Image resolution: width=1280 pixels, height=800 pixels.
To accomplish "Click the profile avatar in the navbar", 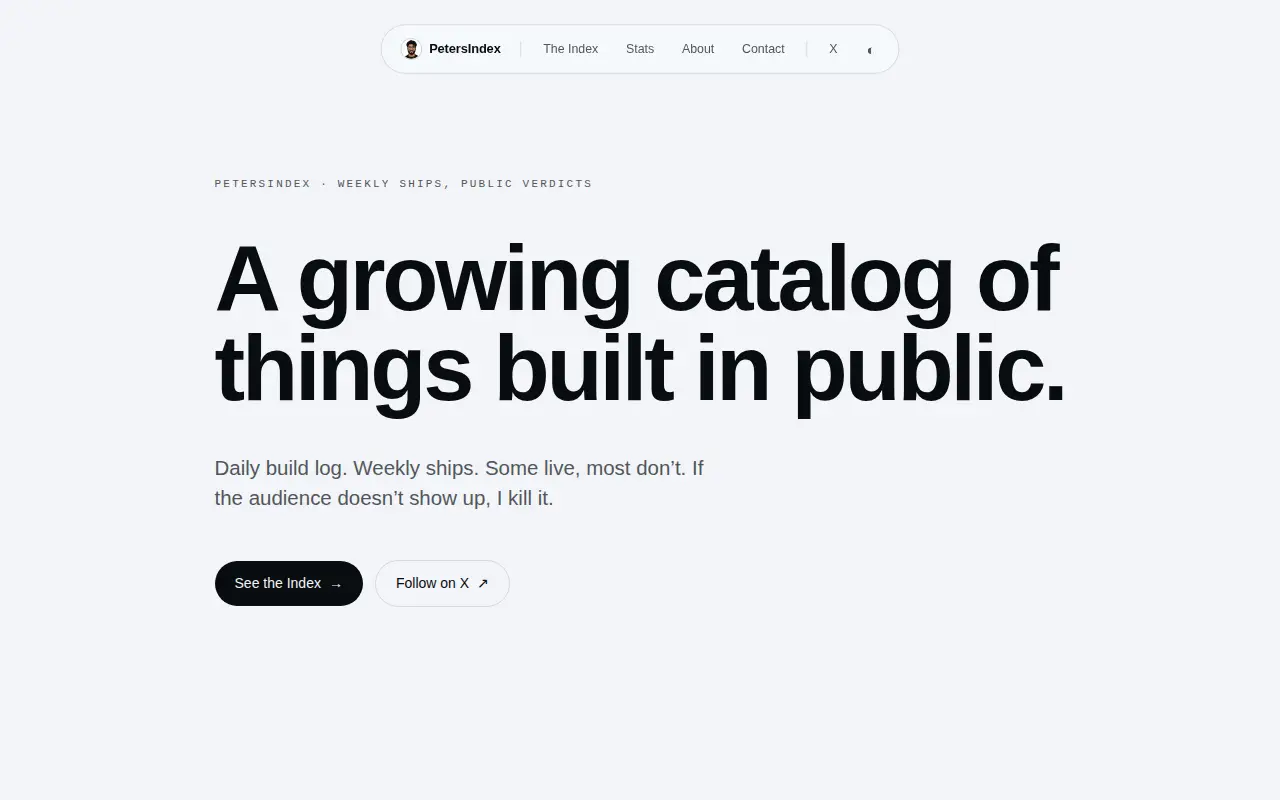I will pyautogui.click(x=411, y=49).
